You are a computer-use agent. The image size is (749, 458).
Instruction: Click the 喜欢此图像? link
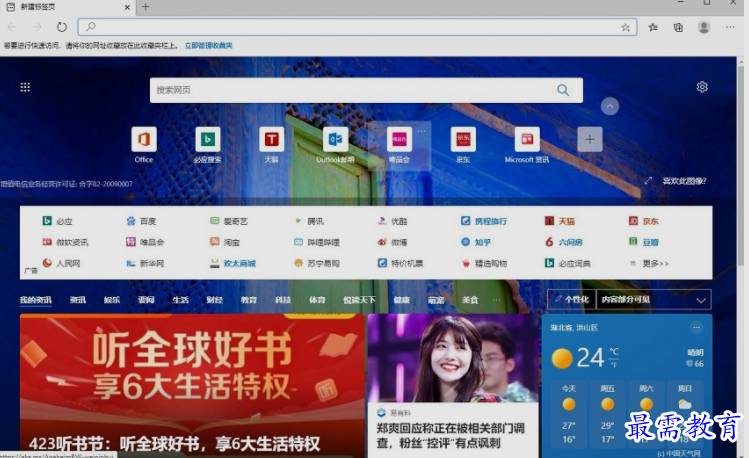[x=684, y=181]
